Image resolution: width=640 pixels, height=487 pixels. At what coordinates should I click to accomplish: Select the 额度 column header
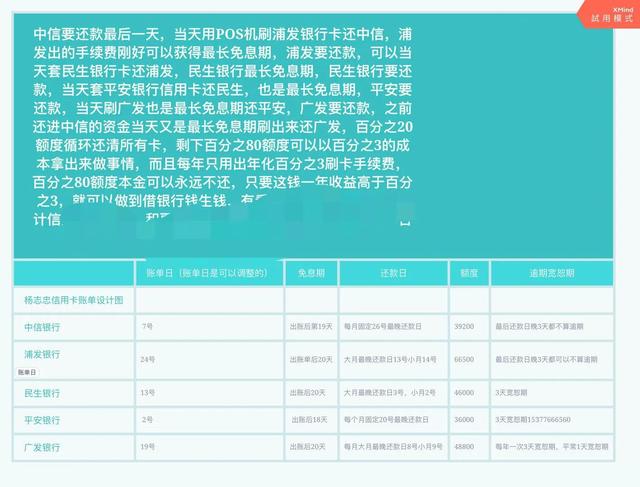(469, 273)
